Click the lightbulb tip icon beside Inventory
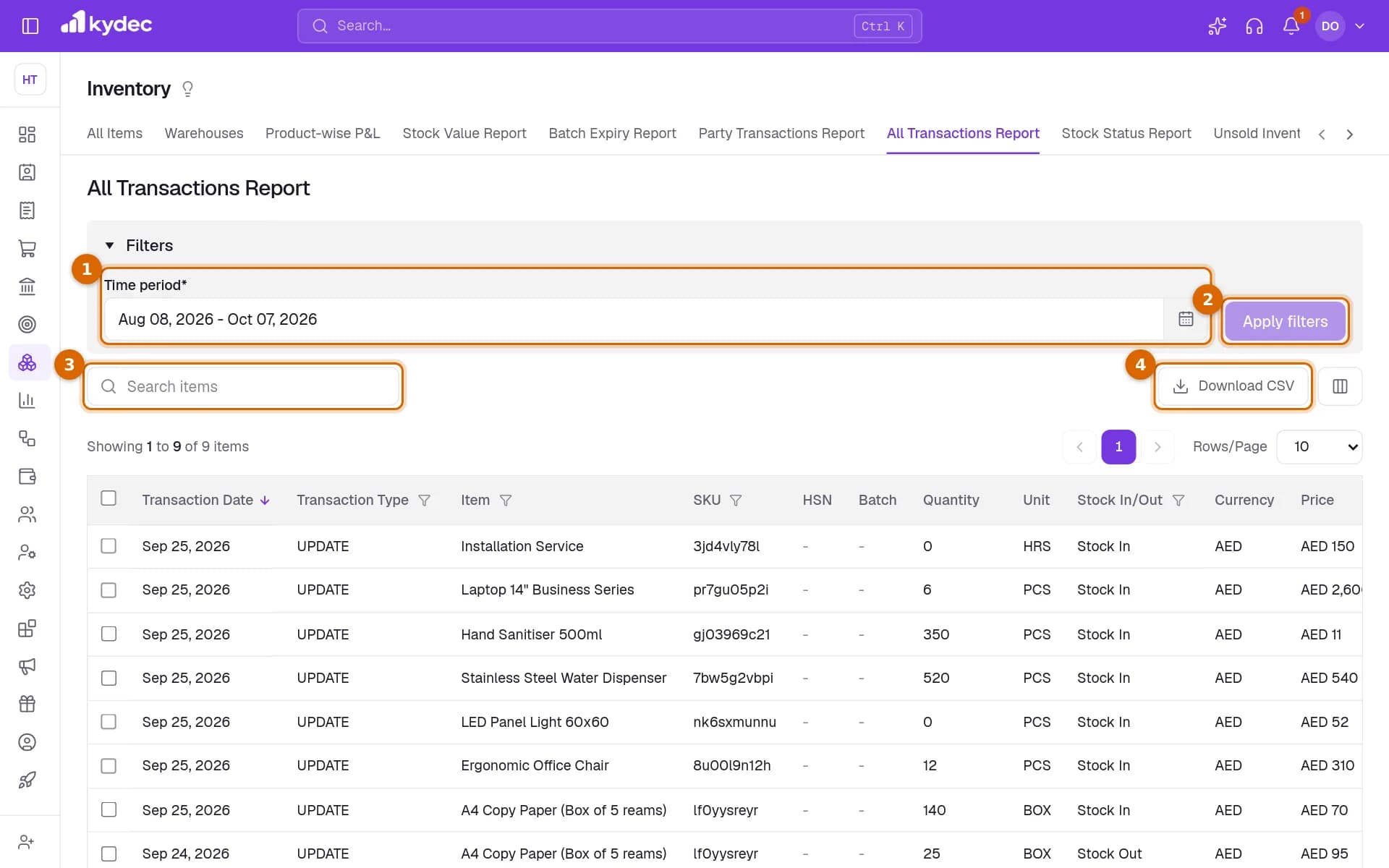The height and width of the screenshot is (868, 1389). click(x=188, y=89)
